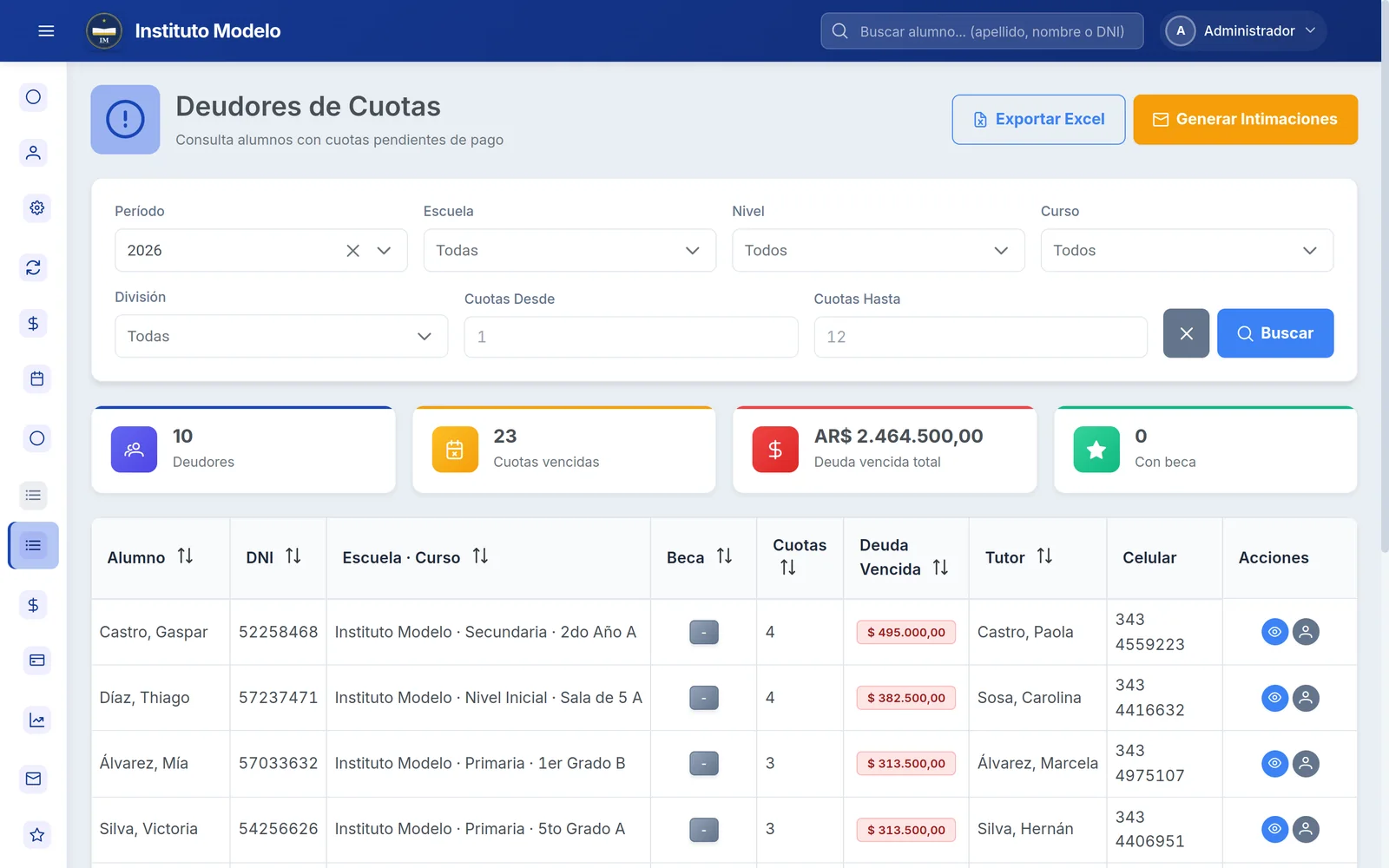Clear filters with gray X button

pyautogui.click(x=1187, y=333)
